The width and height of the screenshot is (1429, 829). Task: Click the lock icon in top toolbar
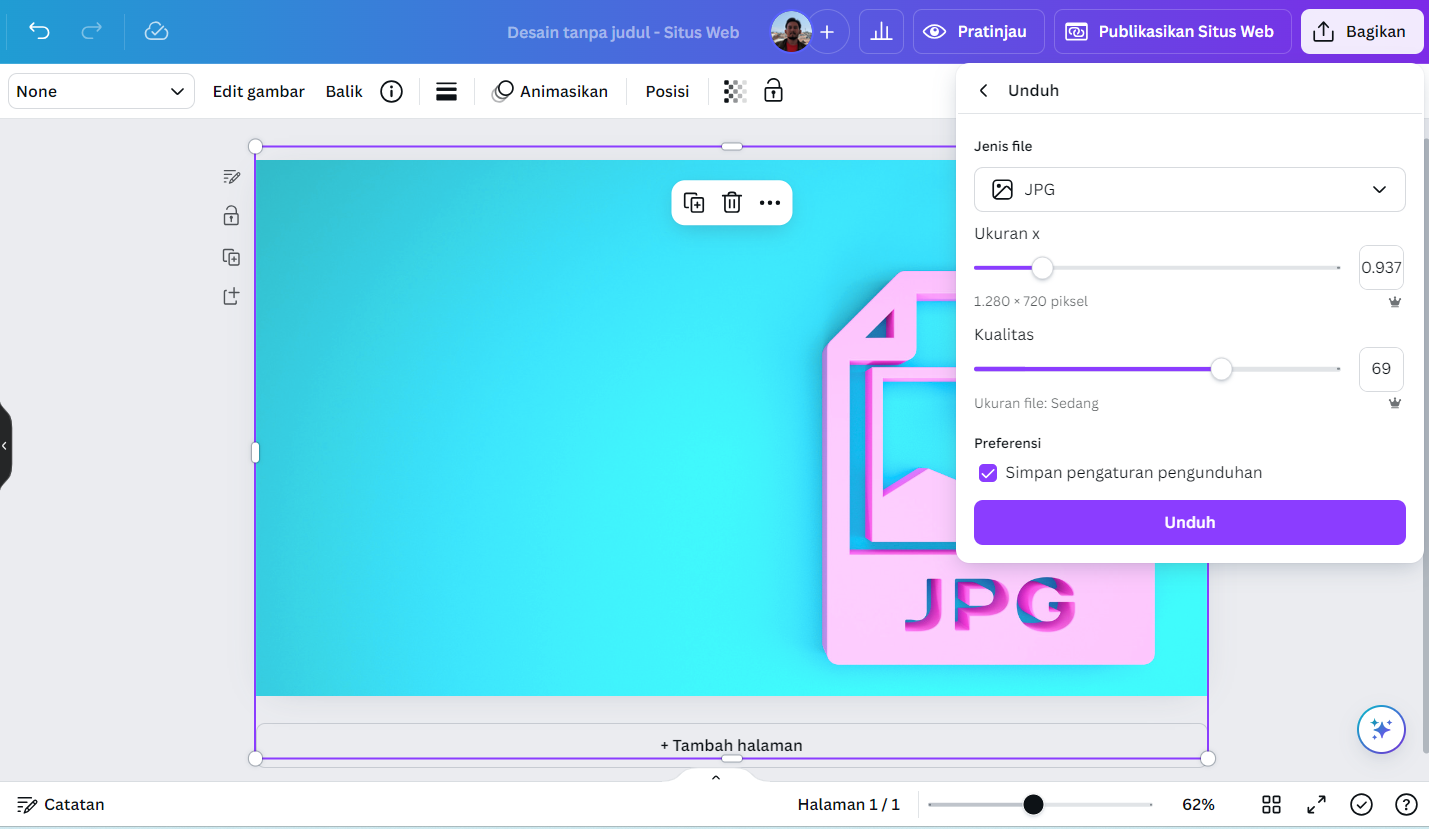[773, 92]
